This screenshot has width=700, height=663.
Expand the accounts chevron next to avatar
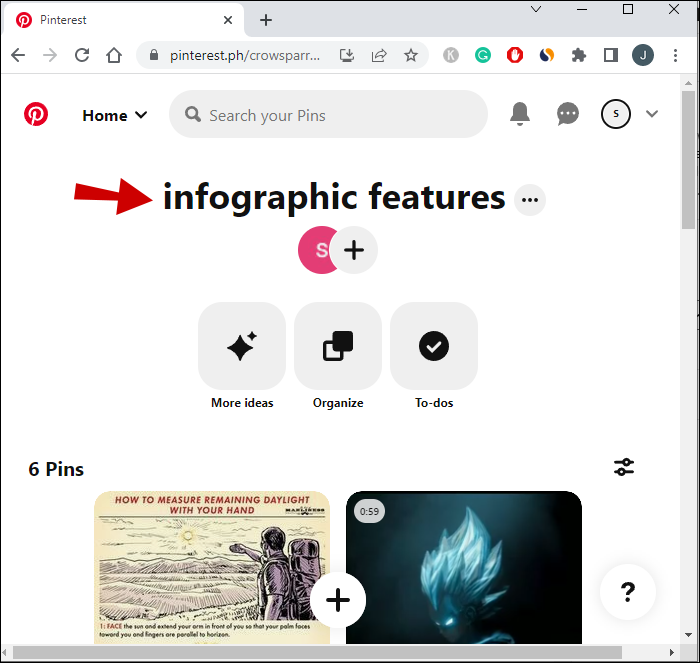click(x=652, y=114)
